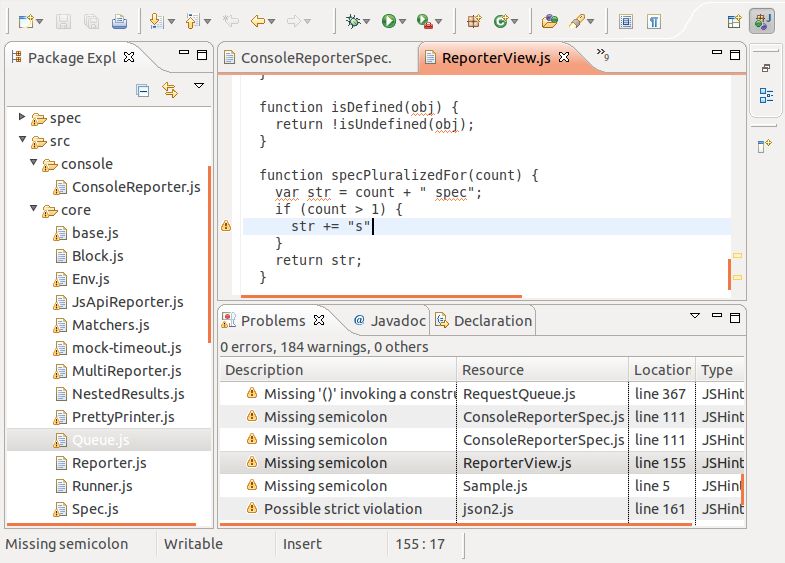Select RequestQueue.js line 367 warning
This screenshot has height=563, width=785.
pos(482,394)
